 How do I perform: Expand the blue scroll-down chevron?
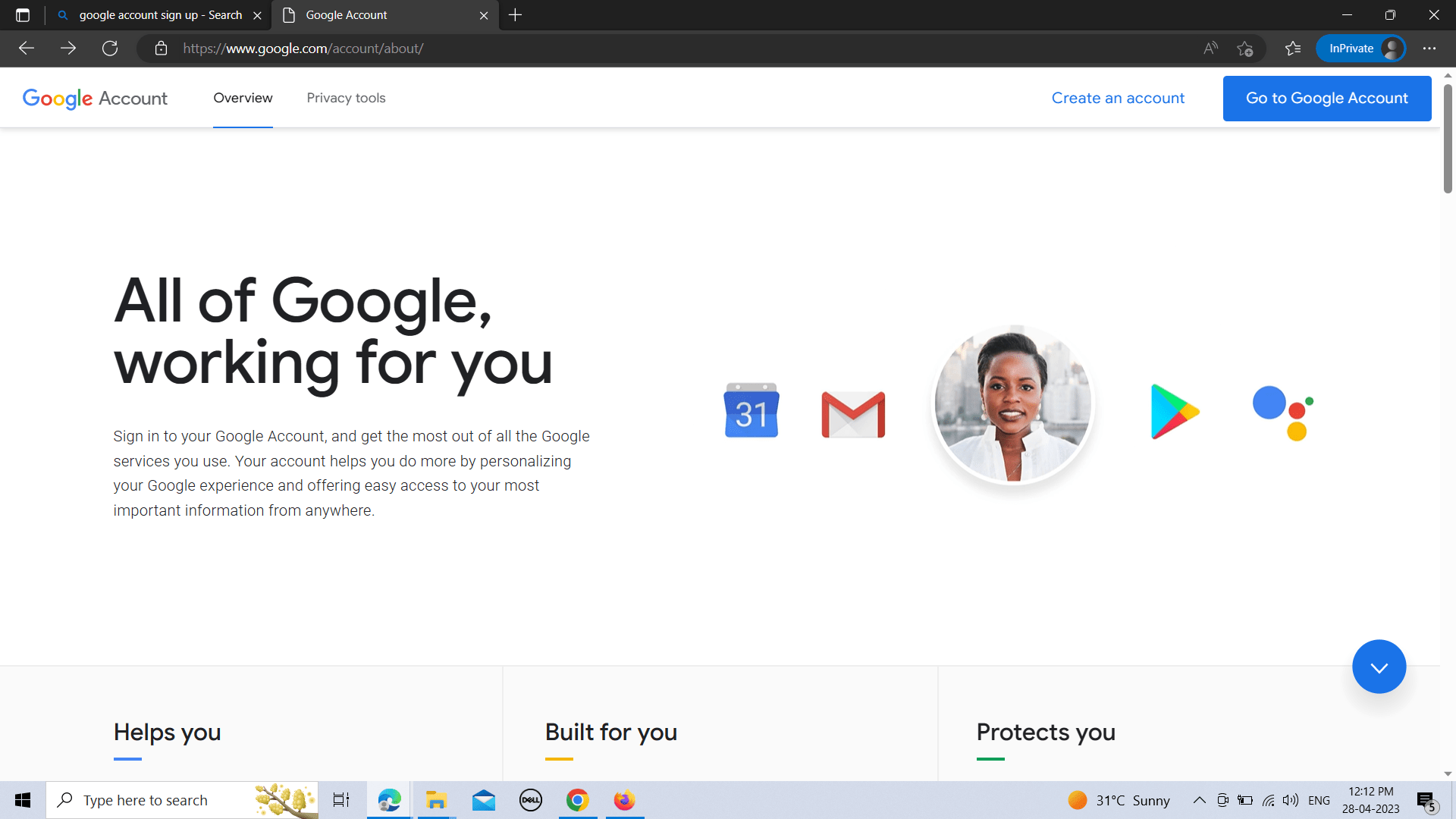pos(1379,666)
